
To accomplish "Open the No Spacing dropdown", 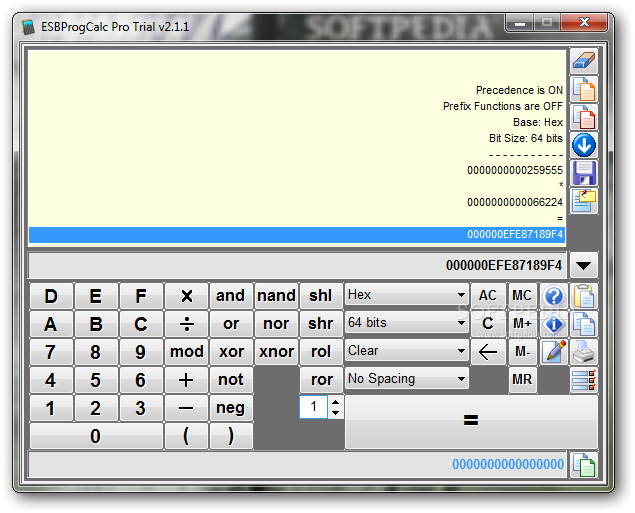I will tap(407, 379).
